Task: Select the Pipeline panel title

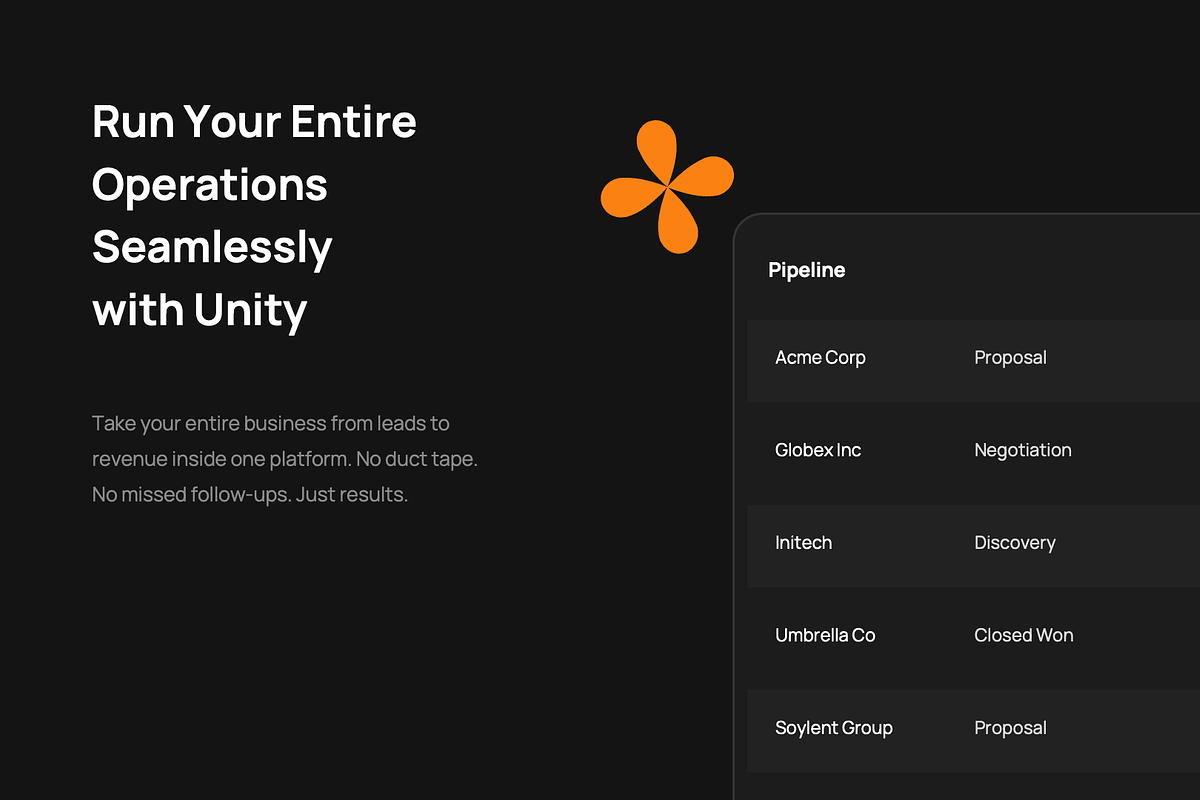Action: [806, 270]
